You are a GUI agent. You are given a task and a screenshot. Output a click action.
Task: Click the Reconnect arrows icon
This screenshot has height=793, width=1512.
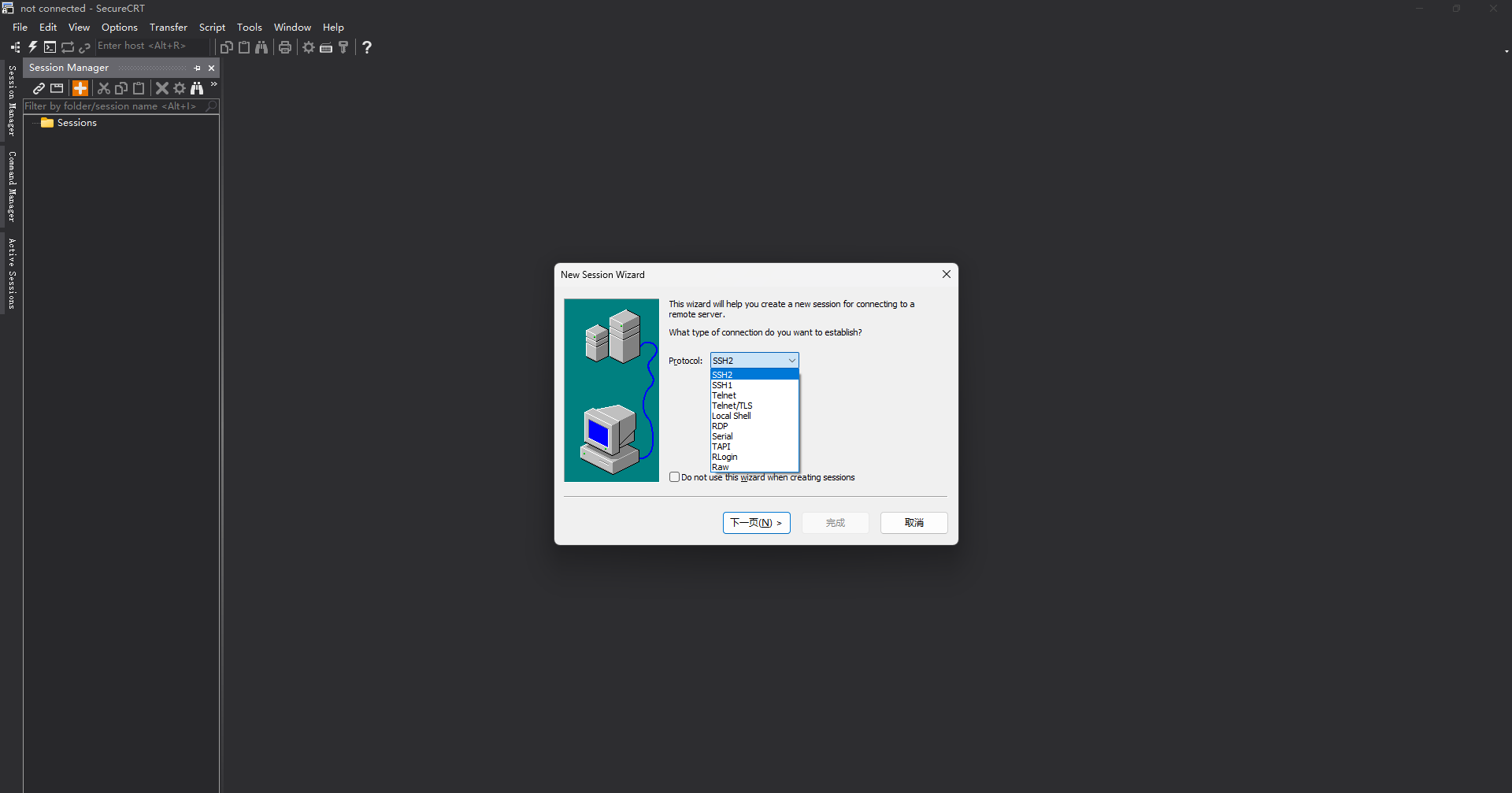click(x=68, y=47)
